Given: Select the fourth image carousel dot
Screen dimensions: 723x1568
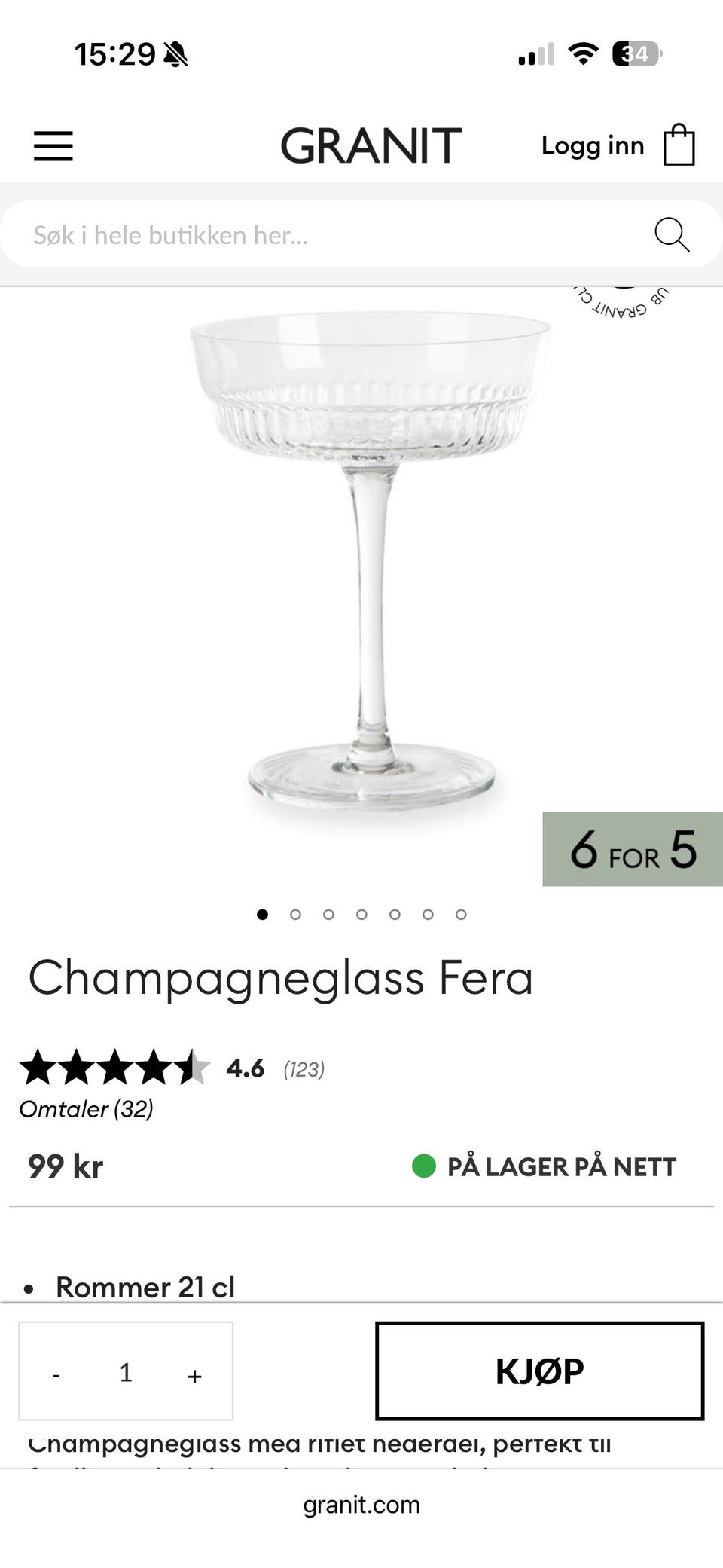Looking at the screenshot, I should point(361,915).
